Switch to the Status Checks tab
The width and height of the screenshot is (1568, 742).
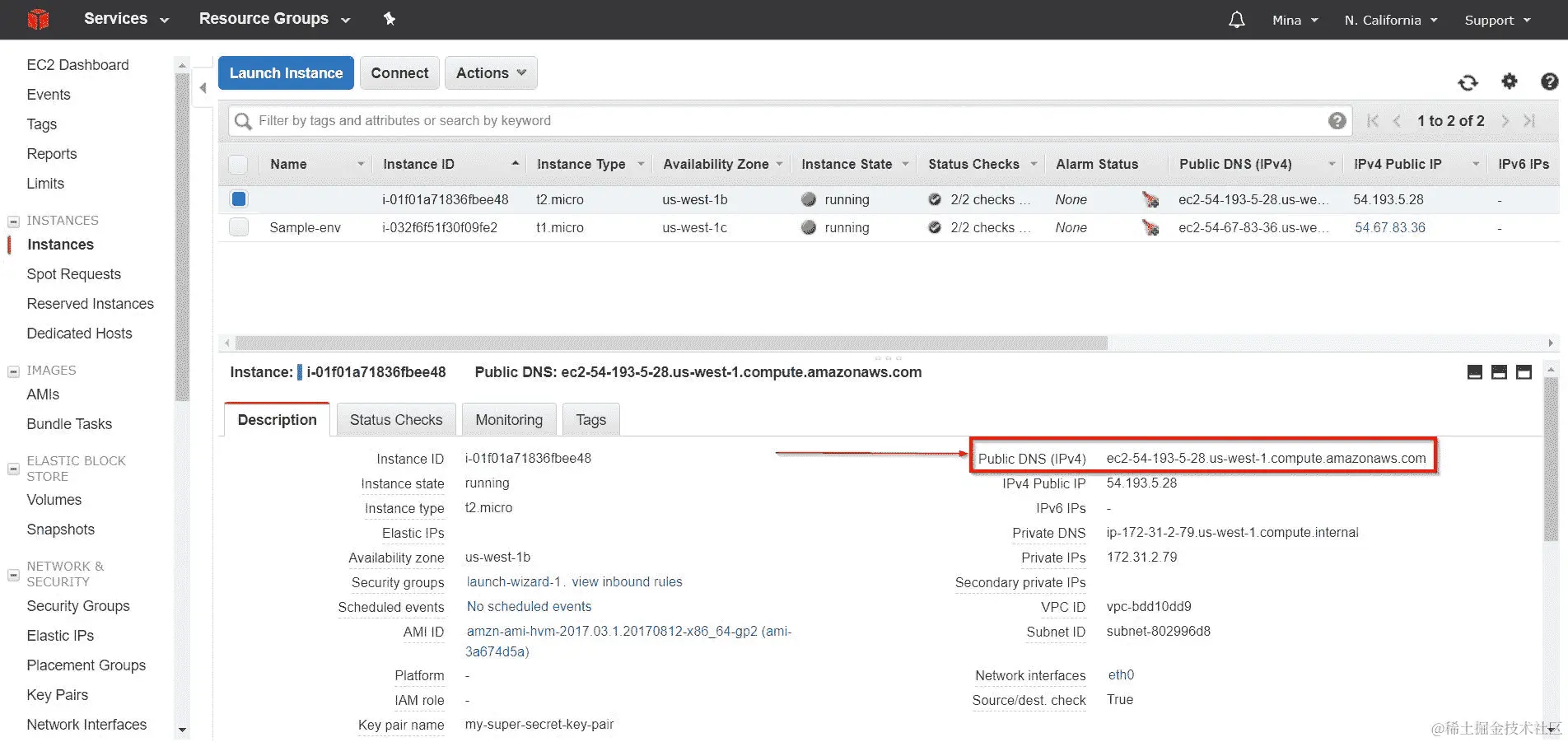pyautogui.click(x=396, y=420)
